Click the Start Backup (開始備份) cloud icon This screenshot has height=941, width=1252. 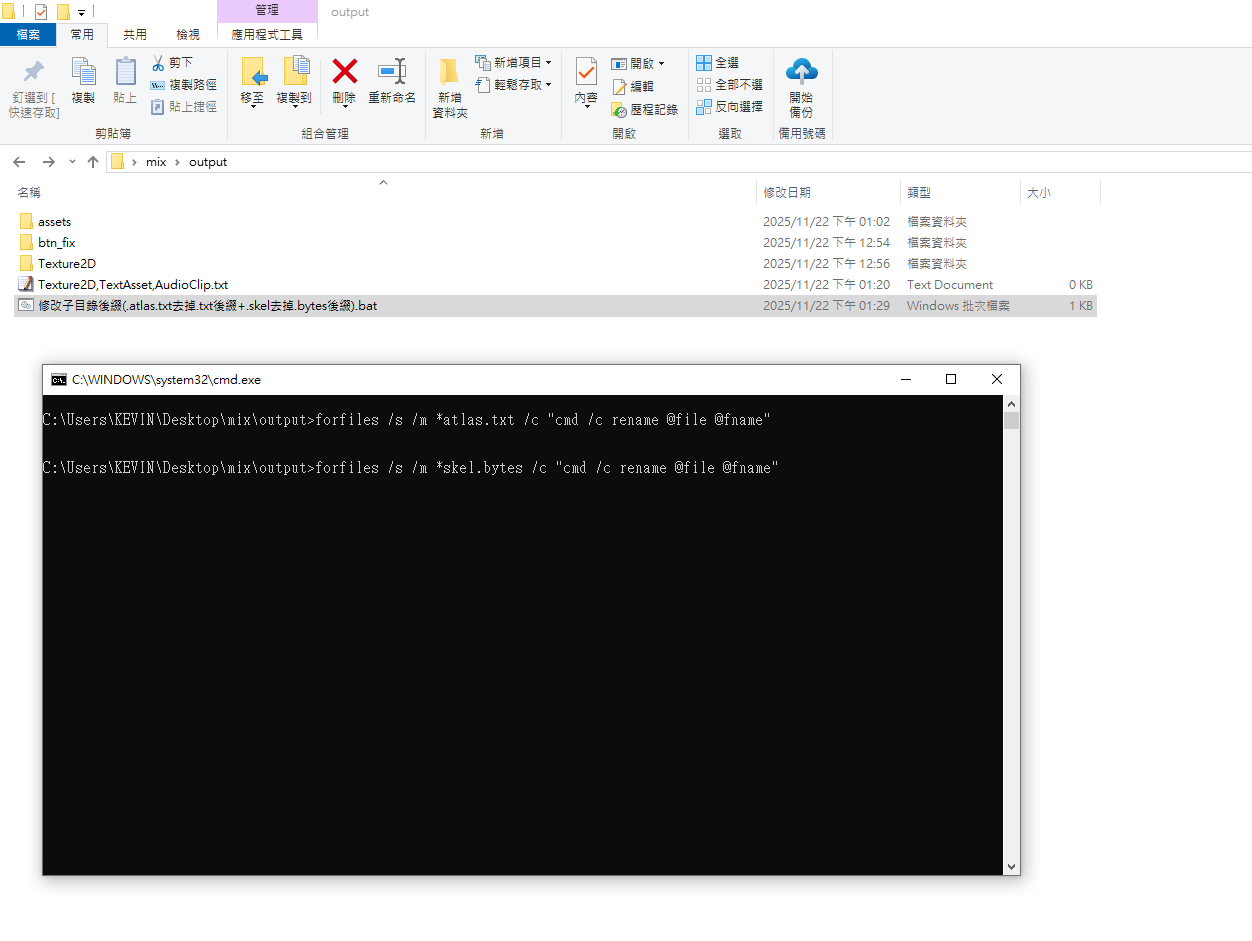(801, 72)
